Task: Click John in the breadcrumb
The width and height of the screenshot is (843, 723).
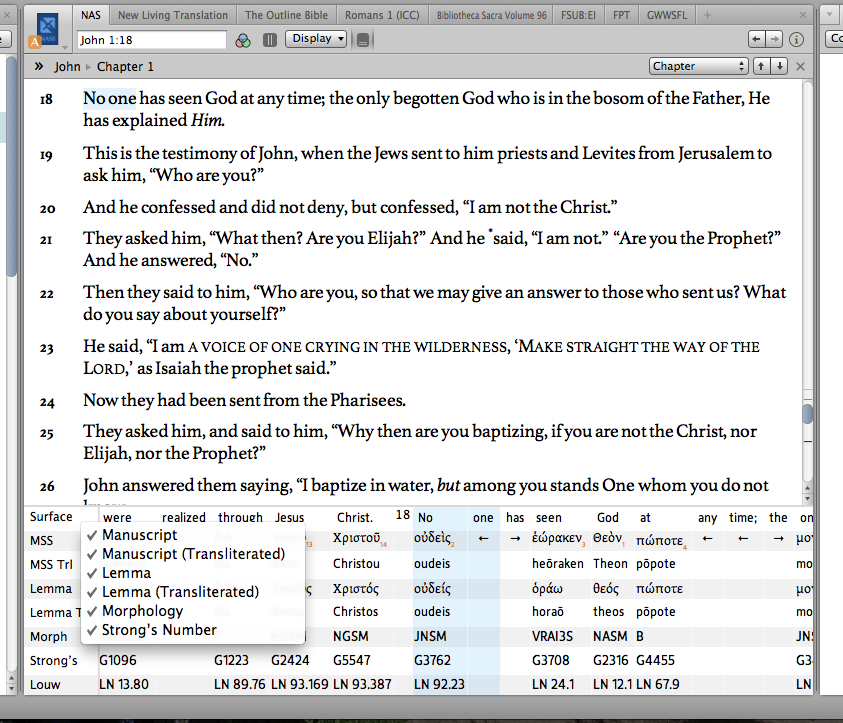Action: (x=67, y=67)
